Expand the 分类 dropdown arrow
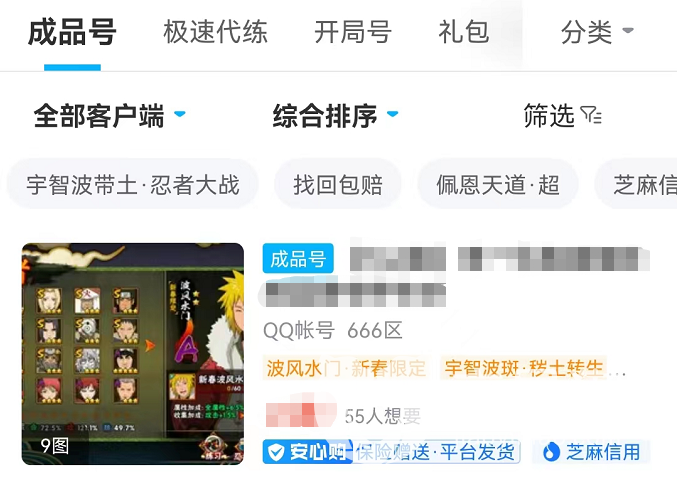This screenshot has height=489, width=680. (628, 30)
